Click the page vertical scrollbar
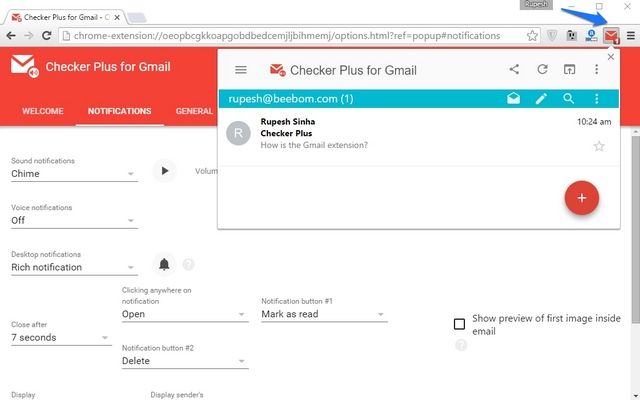Image resolution: width=640 pixels, height=400 pixels. pos(636,229)
